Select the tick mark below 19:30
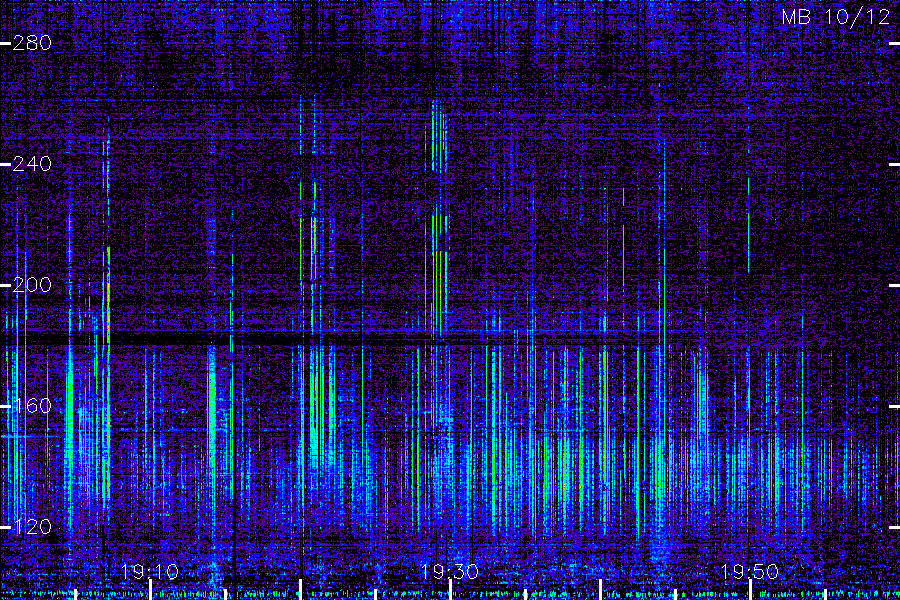The image size is (900, 600). click(x=450, y=590)
